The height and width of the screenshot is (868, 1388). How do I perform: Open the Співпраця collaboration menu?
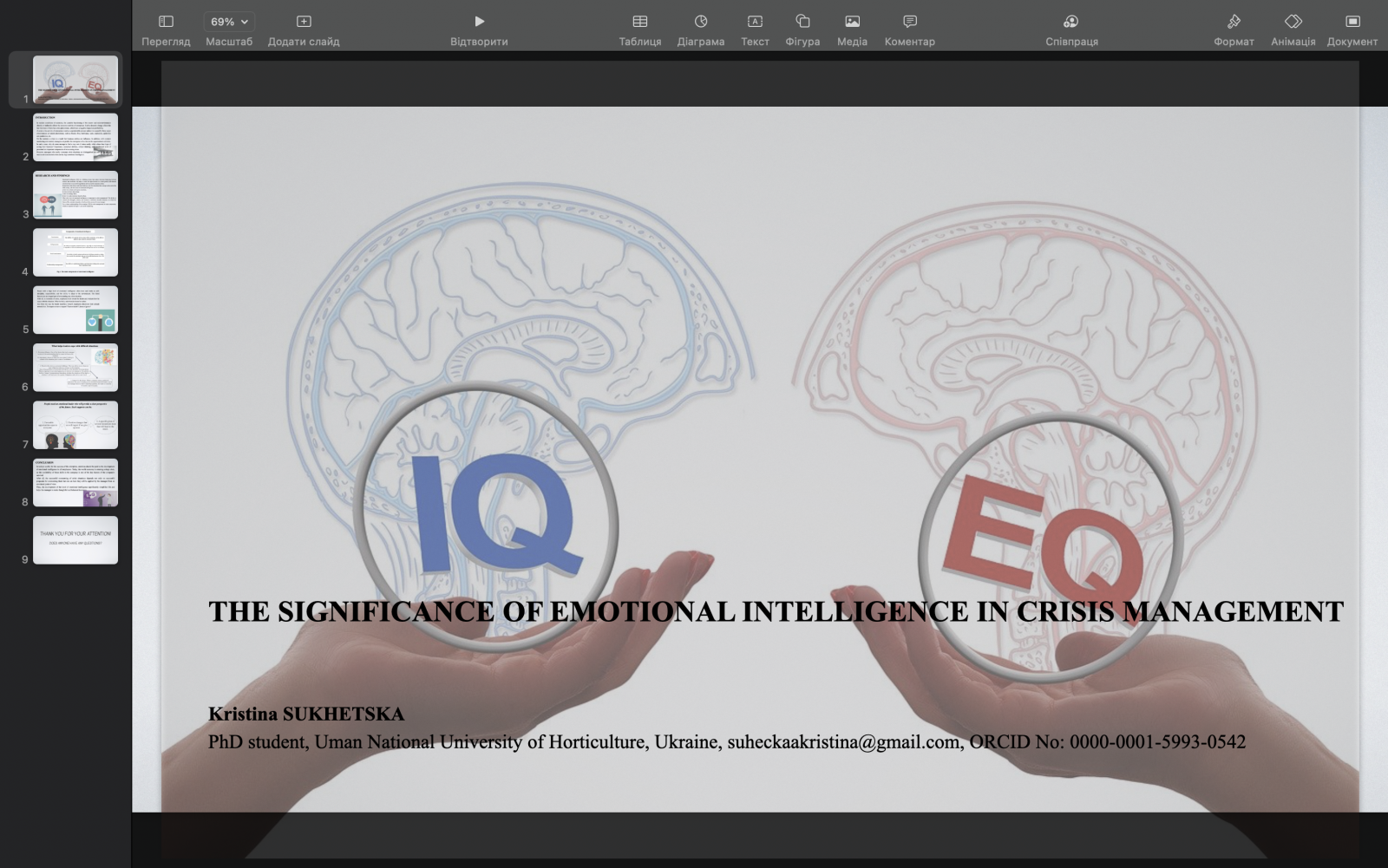click(1071, 29)
